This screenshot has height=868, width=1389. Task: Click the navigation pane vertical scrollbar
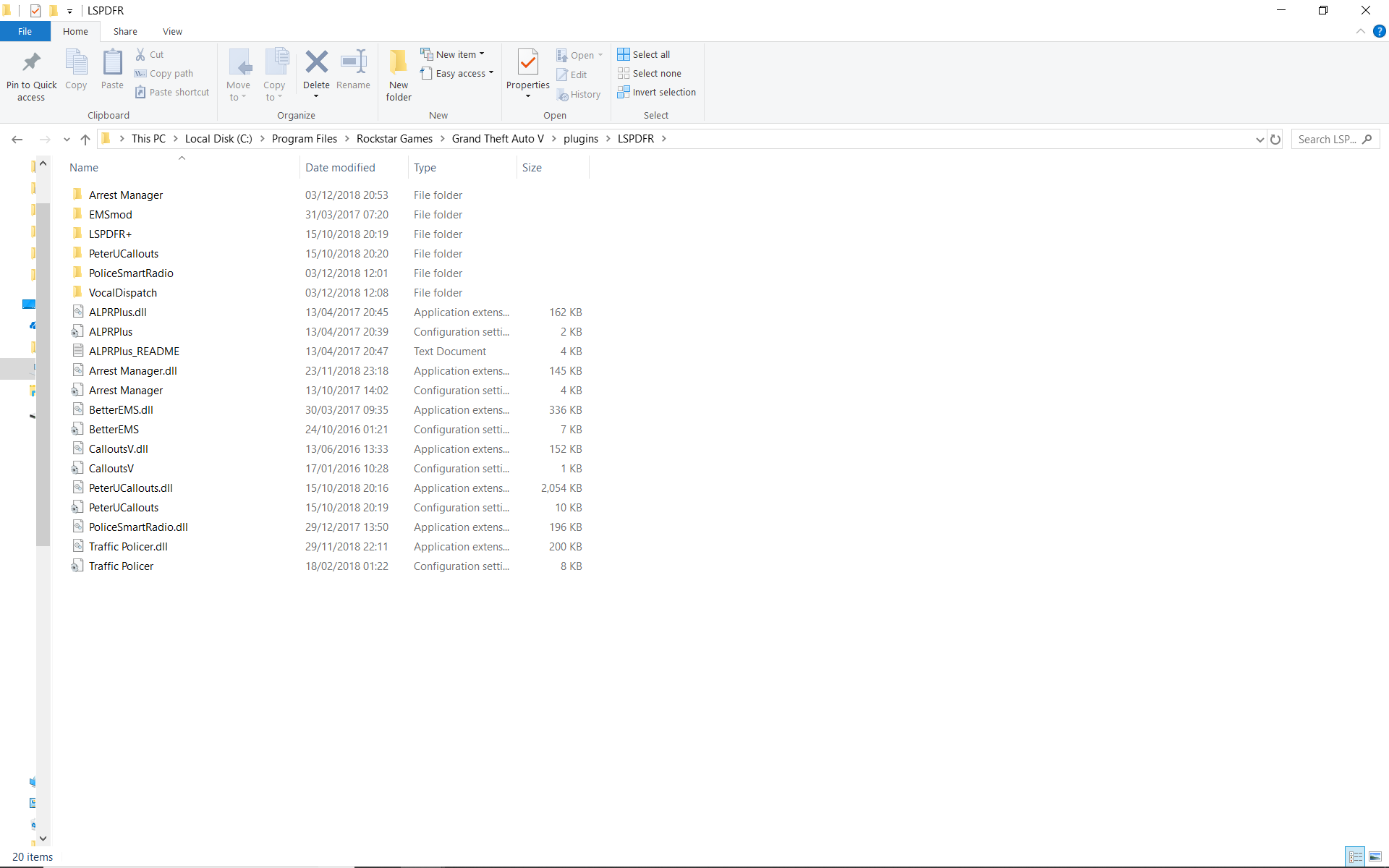[x=43, y=362]
